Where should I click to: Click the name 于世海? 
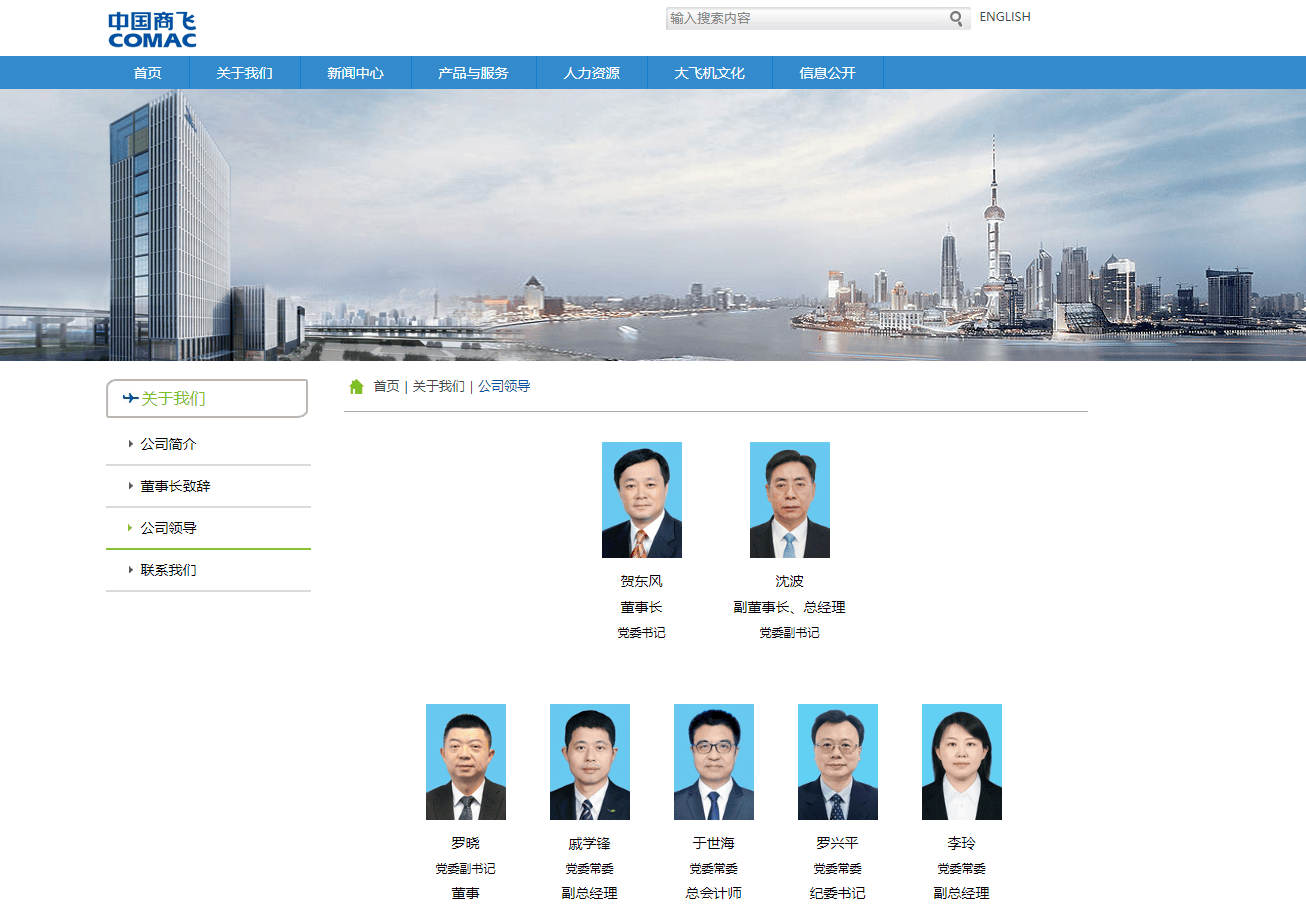(x=713, y=843)
